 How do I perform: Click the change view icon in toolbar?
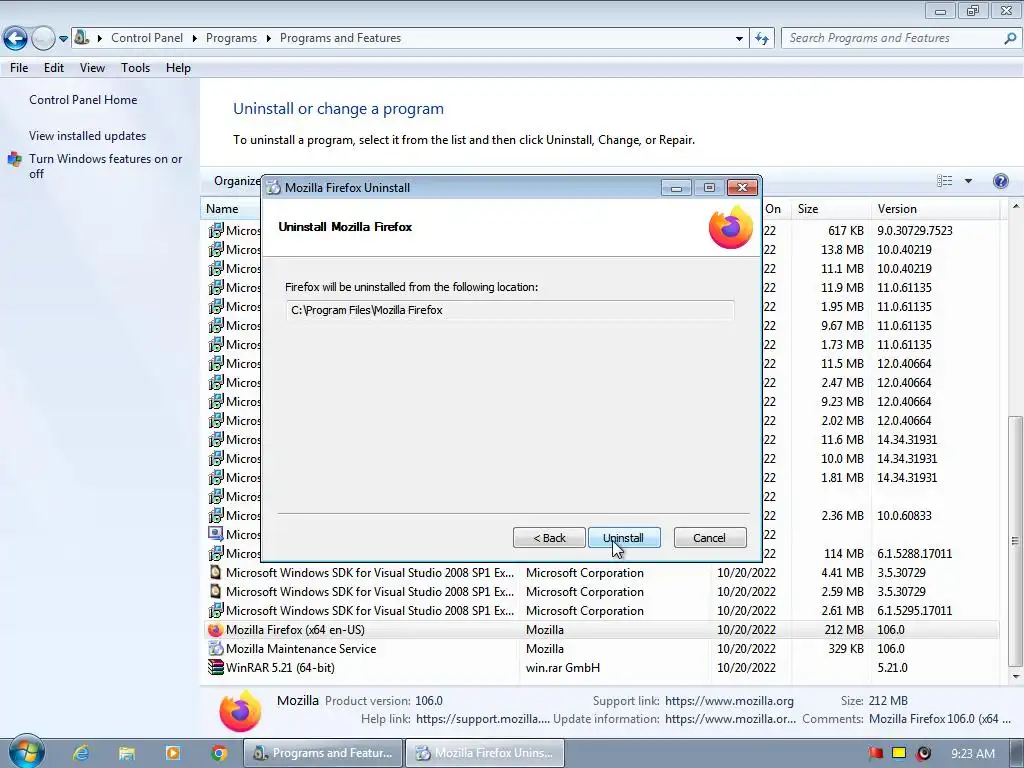point(944,181)
